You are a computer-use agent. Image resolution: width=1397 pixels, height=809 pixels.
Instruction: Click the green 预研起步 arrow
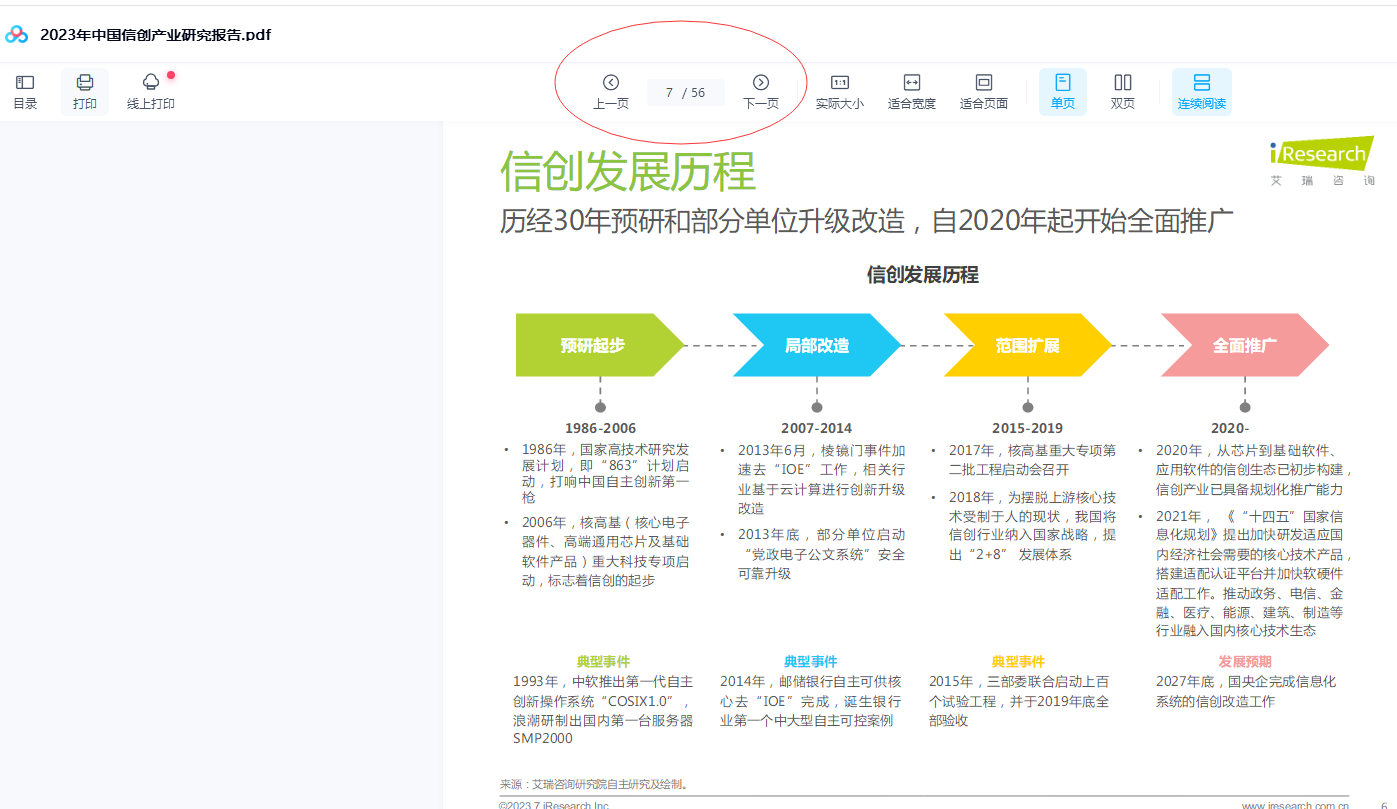click(x=595, y=345)
